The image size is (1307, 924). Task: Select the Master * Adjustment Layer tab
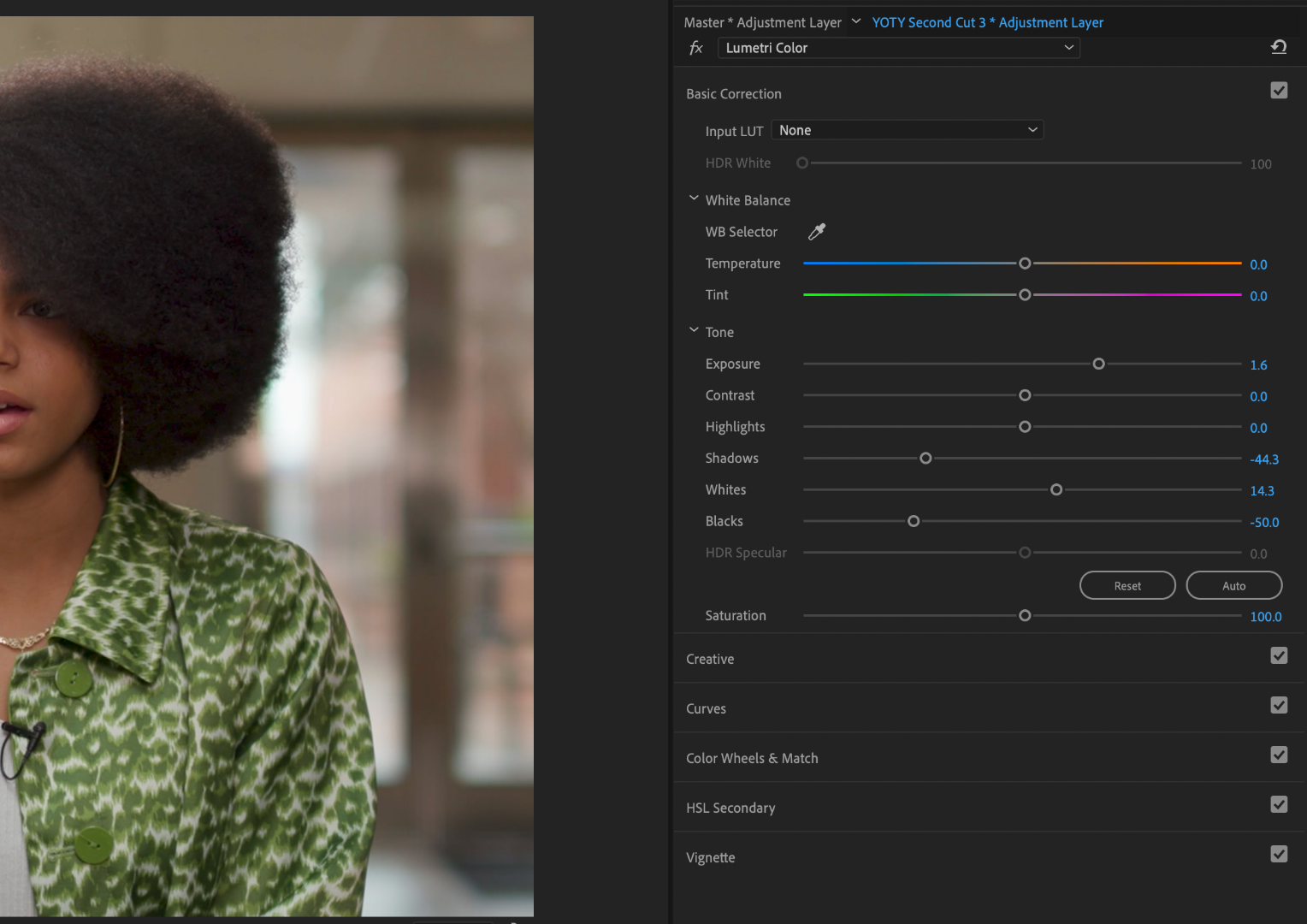tap(762, 22)
